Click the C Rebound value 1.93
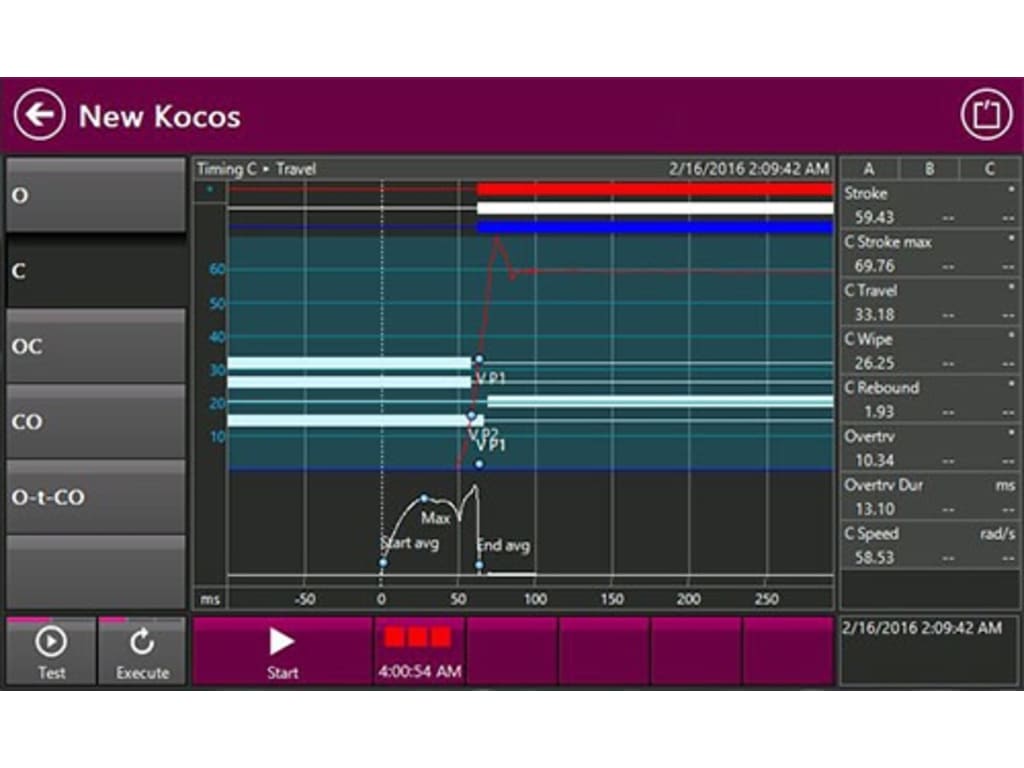This screenshot has height=768, width=1024. pyautogui.click(x=878, y=412)
